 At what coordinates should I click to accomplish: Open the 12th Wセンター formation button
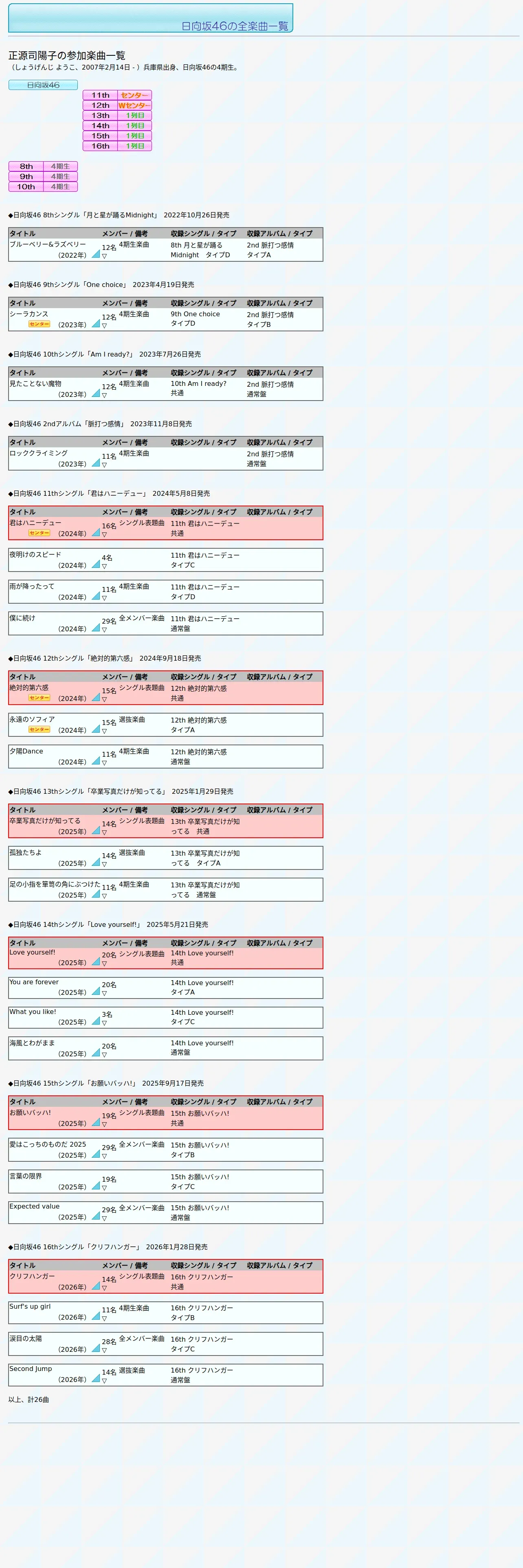[x=117, y=105]
